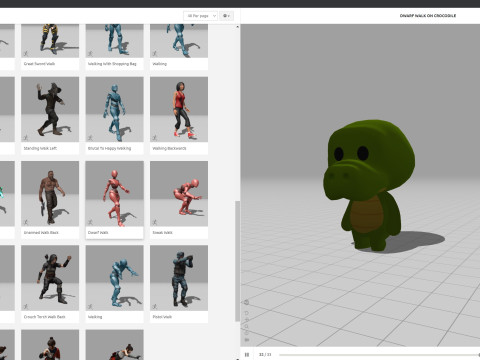Select the Great Sword Walk thumbnail
Screen dimensions: 480x360
tap(50, 41)
